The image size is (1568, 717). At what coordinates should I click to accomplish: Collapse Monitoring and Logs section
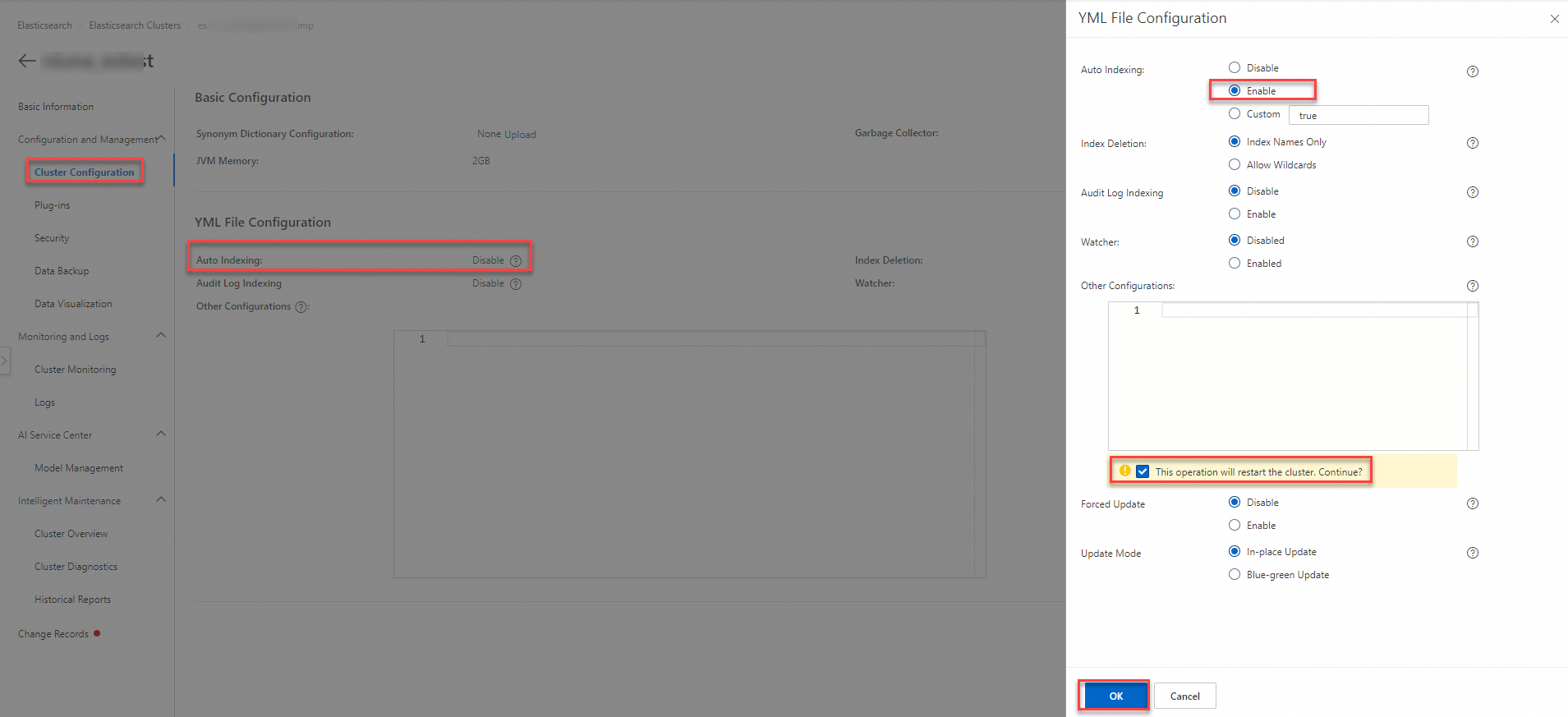coord(161,335)
